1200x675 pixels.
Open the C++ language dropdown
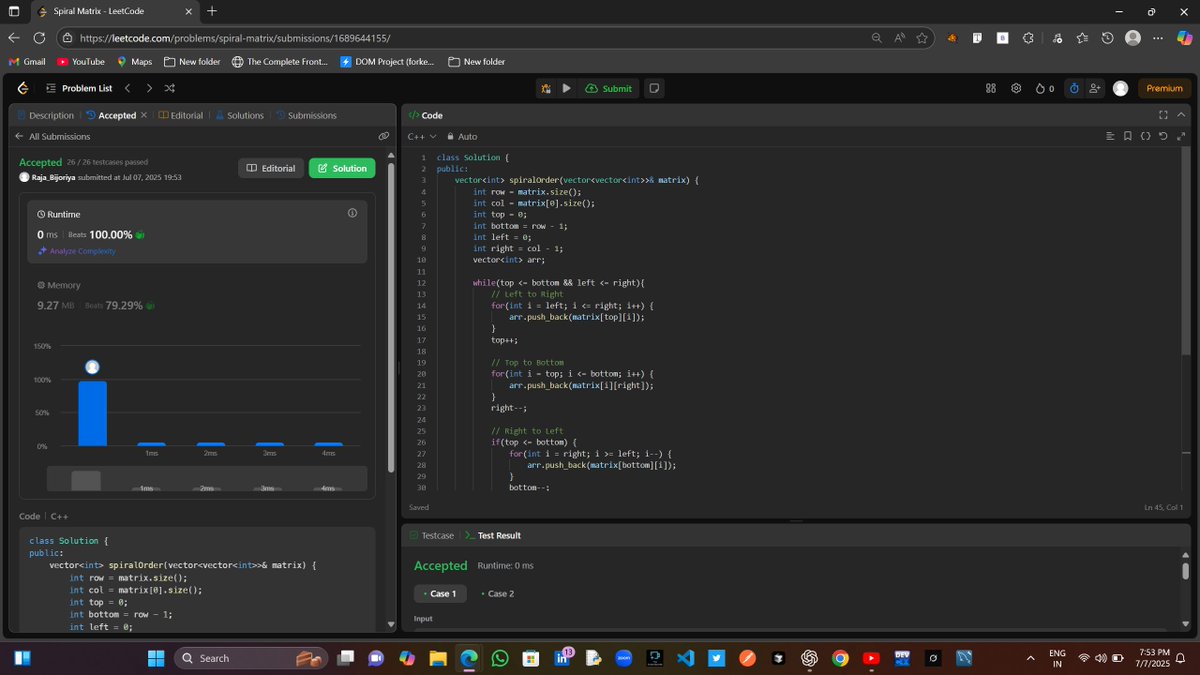423,136
